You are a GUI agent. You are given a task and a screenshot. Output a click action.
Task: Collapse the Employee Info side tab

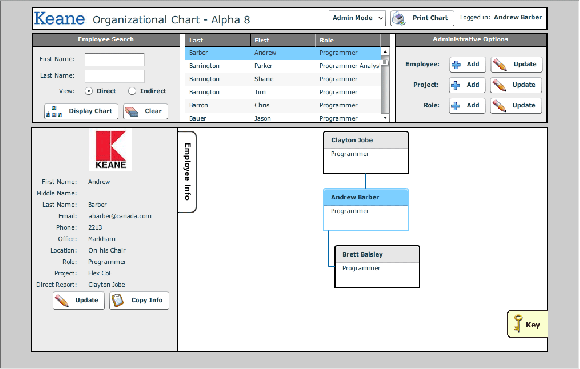coord(187,172)
